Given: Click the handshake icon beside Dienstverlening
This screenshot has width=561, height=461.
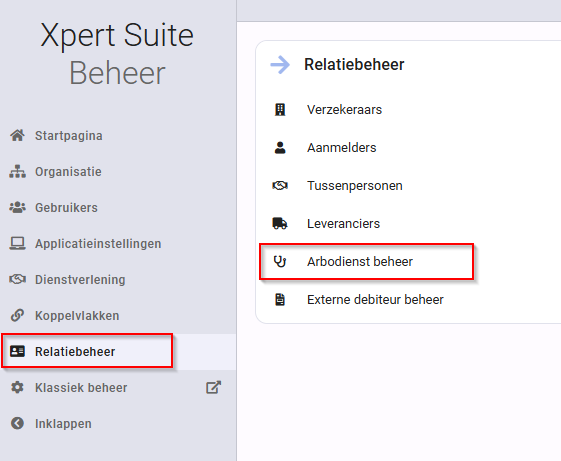Looking at the screenshot, I should coord(17,279).
